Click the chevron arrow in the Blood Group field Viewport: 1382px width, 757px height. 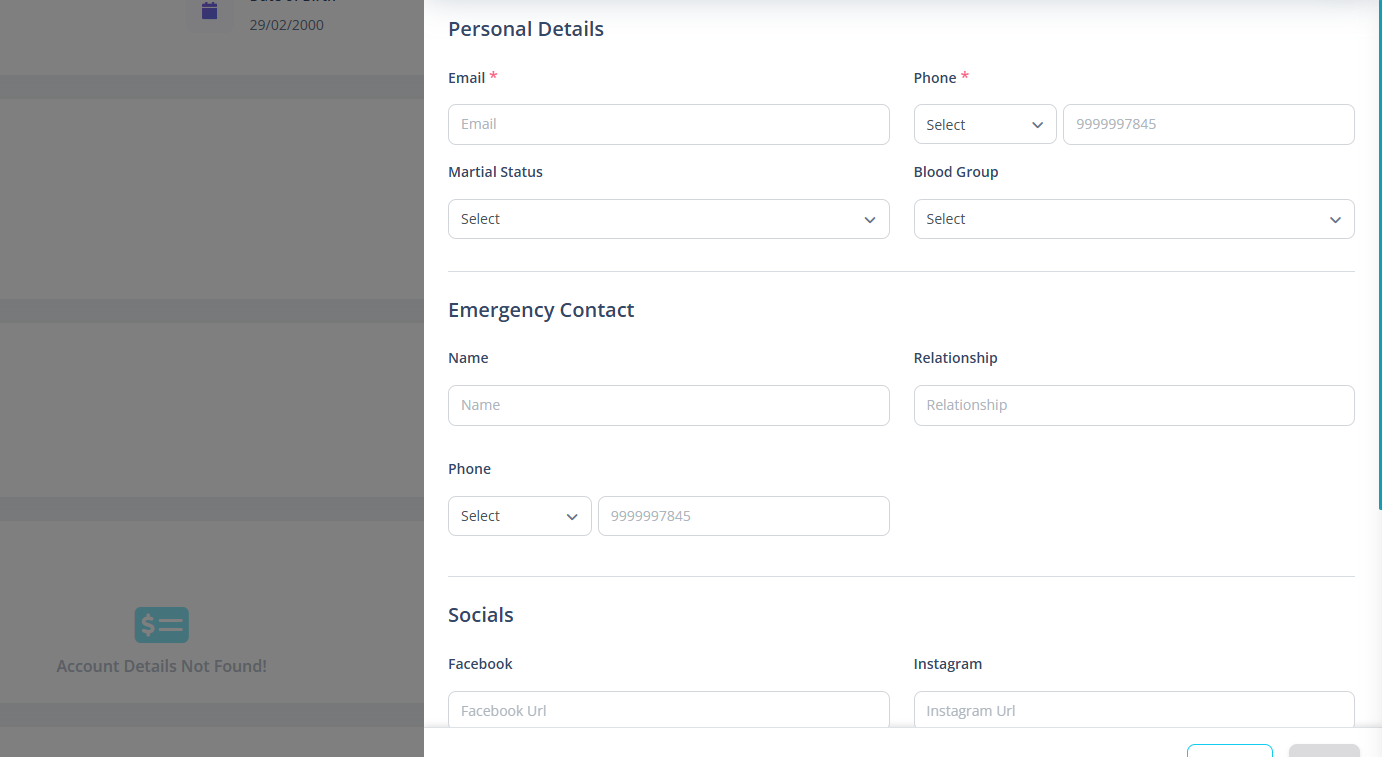[1335, 220]
